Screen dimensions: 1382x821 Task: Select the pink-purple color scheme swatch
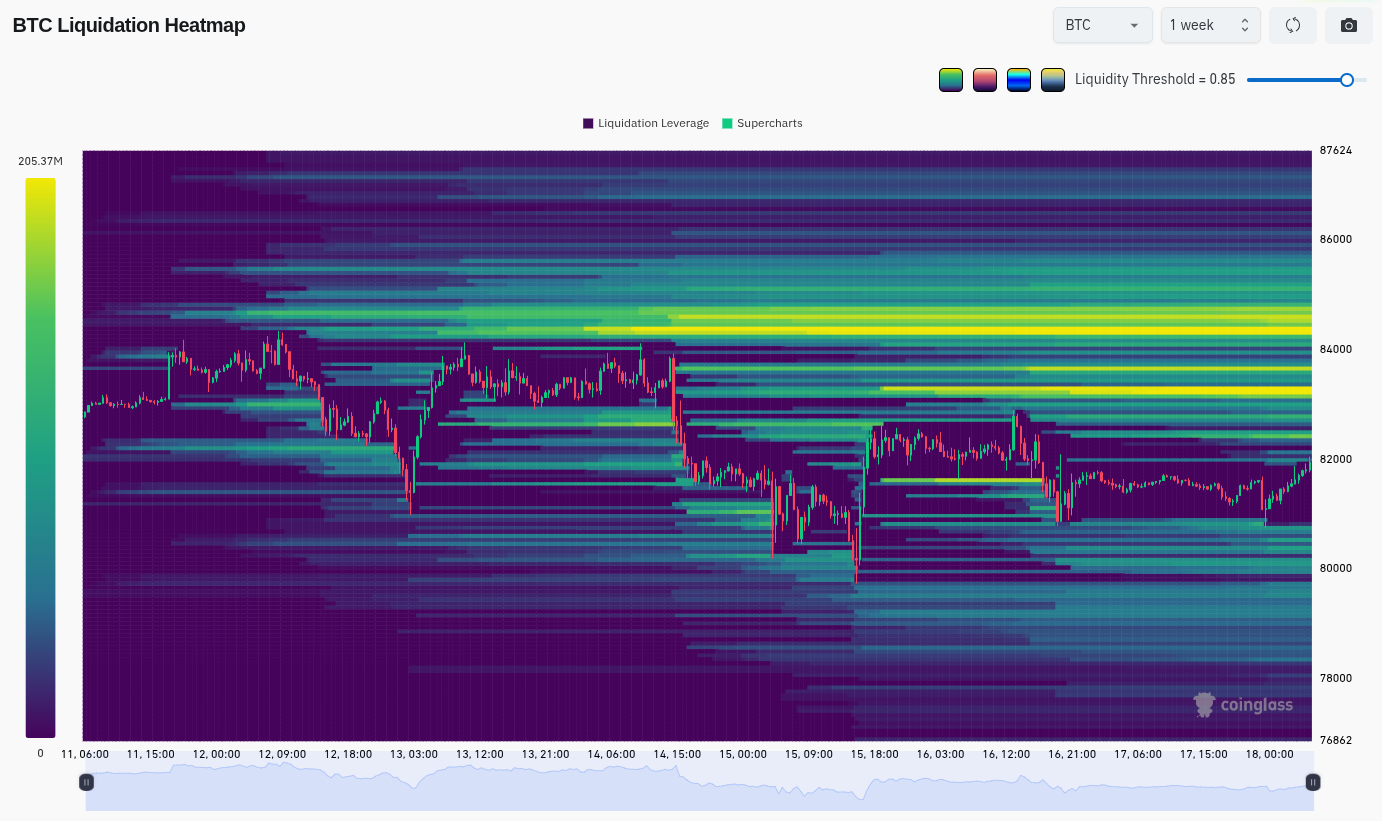(x=985, y=79)
